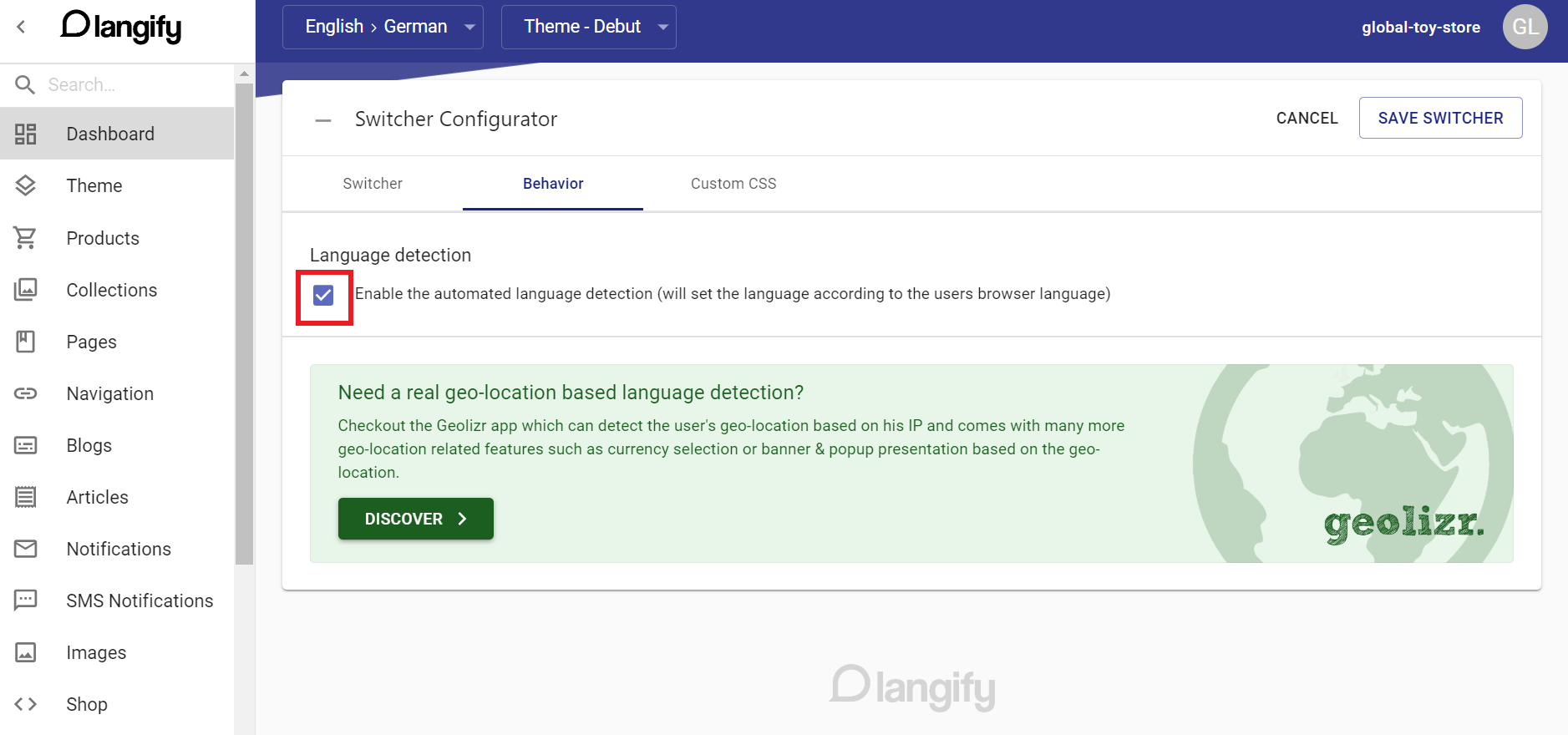This screenshot has width=1568, height=735.
Task: Open Dashboard in the sidebar
Action: [x=117, y=134]
